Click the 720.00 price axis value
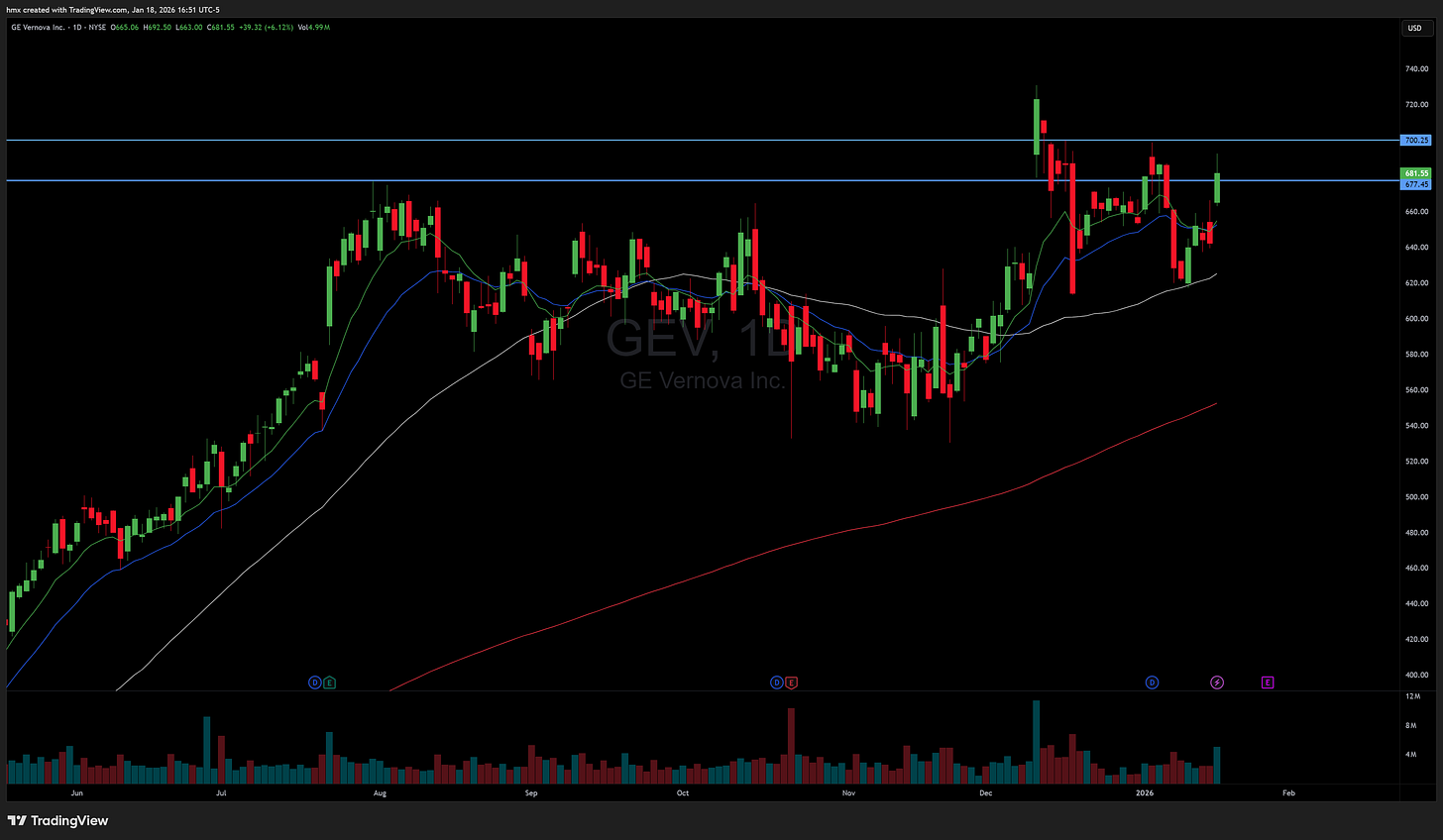The height and width of the screenshot is (840, 1443). tap(1416, 105)
